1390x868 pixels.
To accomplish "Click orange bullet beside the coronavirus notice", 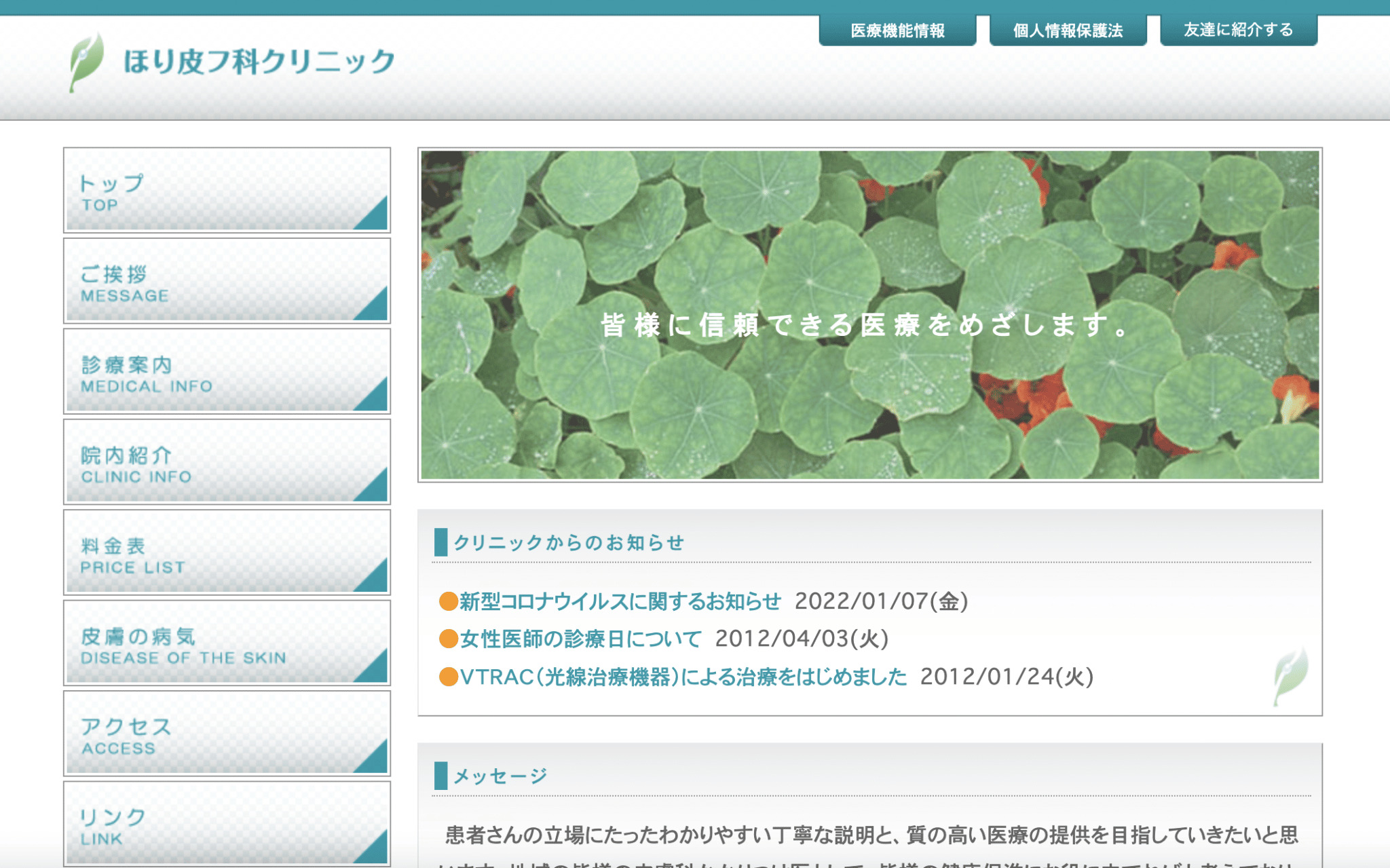I will (448, 601).
